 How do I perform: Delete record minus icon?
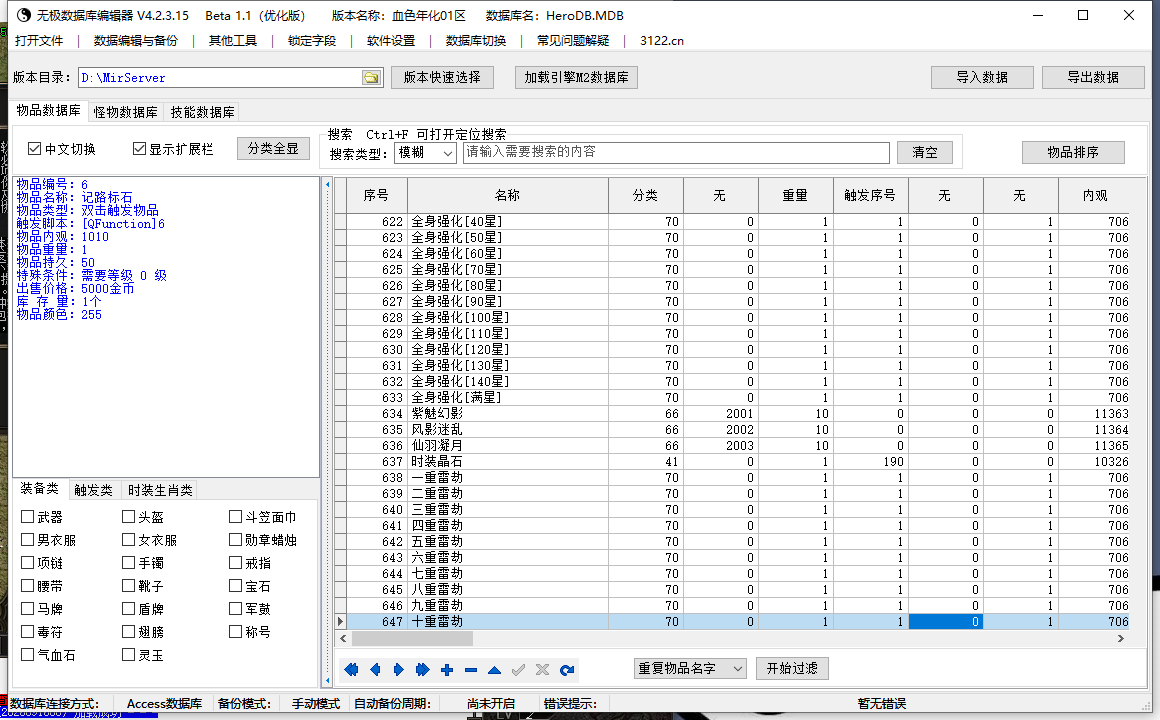point(471,670)
